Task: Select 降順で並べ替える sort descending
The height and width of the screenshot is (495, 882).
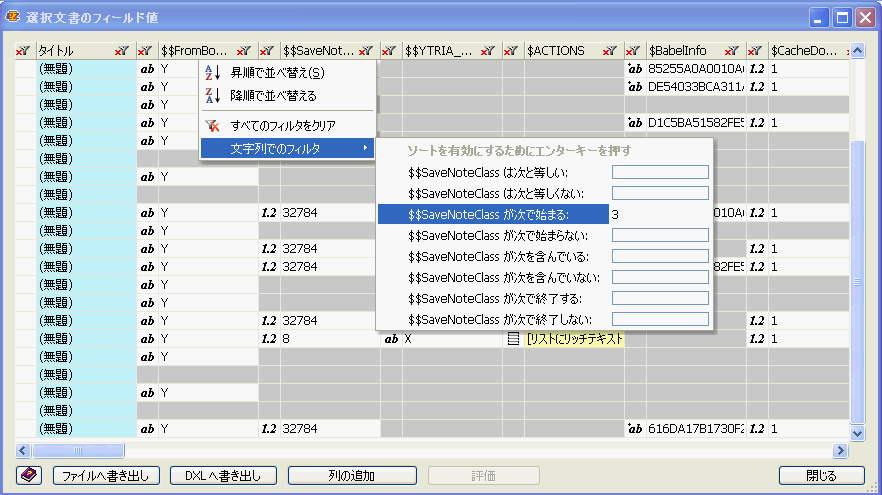Action: (x=273, y=96)
